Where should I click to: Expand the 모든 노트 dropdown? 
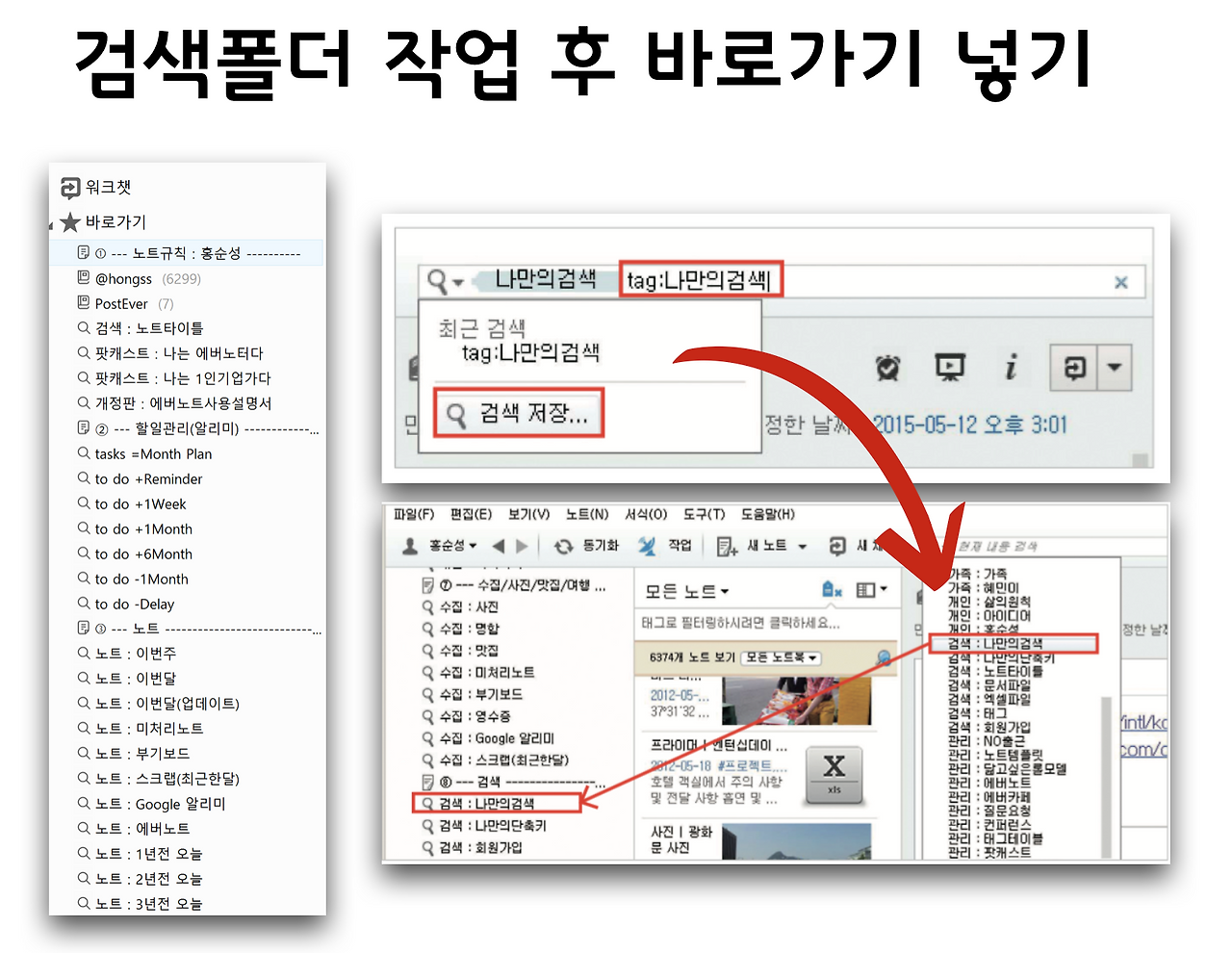(x=724, y=589)
